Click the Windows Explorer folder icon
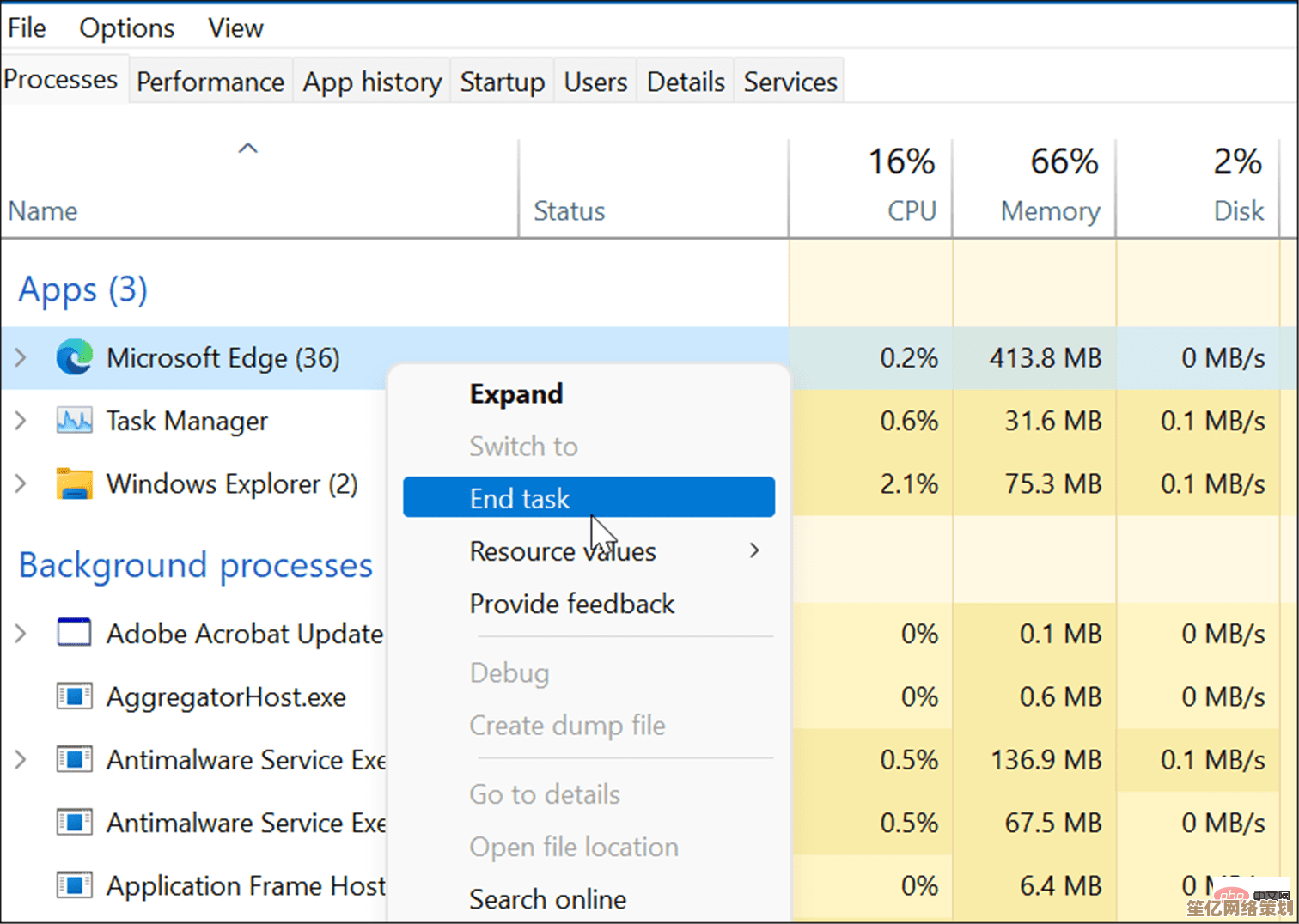 pyautogui.click(x=75, y=483)
